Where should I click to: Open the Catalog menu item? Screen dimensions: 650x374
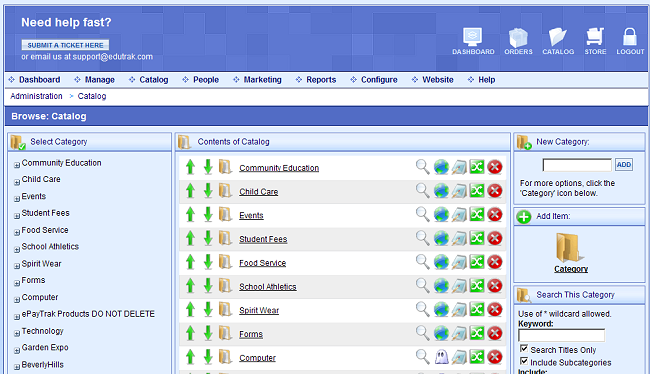(153, 80)
